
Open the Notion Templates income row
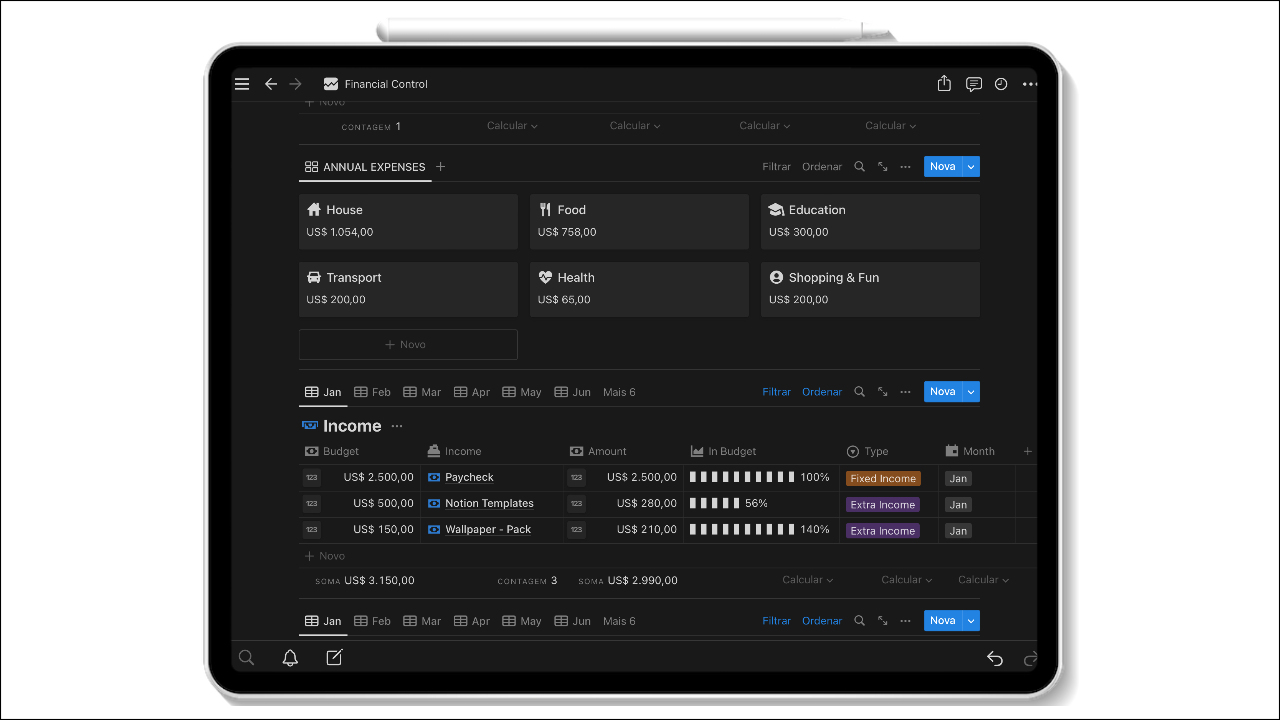tap(489, 504)
